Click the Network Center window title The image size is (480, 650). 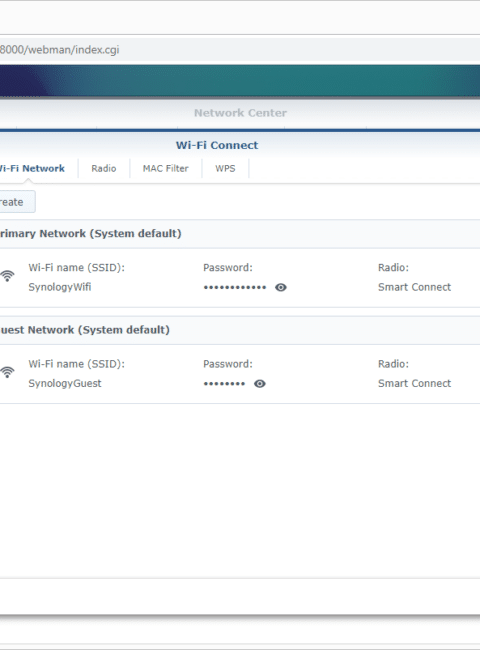click(x=240, y=113)
